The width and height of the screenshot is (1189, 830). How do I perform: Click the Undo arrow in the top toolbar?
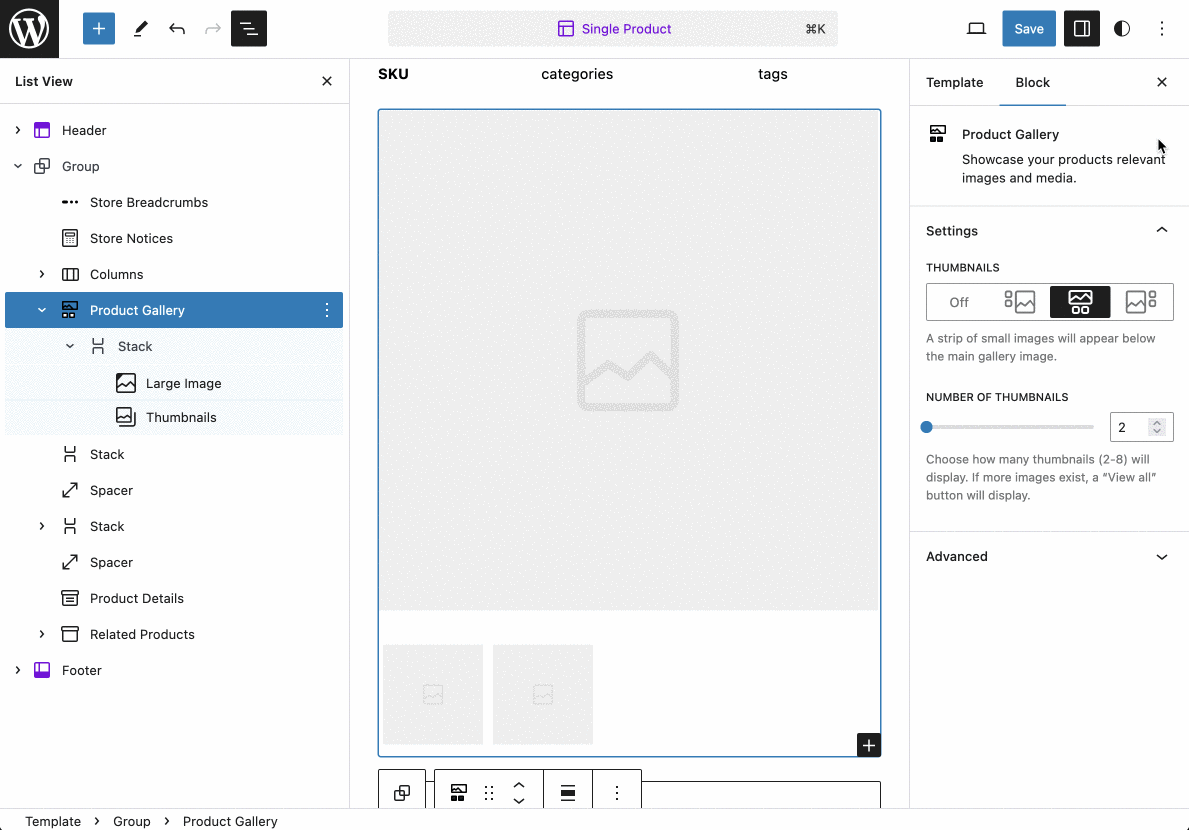coord(177,29)
